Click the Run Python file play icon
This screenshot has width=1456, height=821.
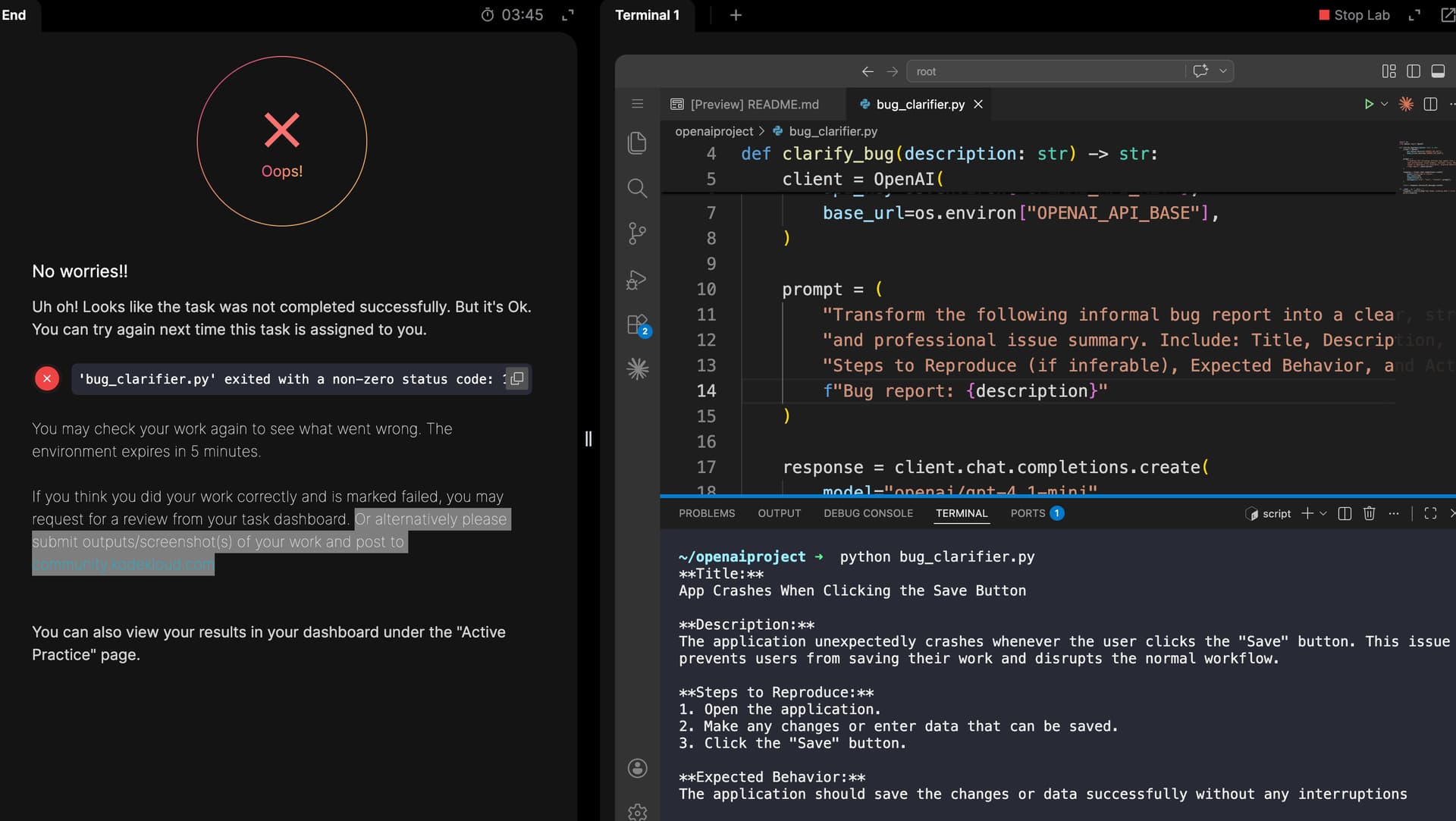pyautogui.click(x=1369, y=104)
